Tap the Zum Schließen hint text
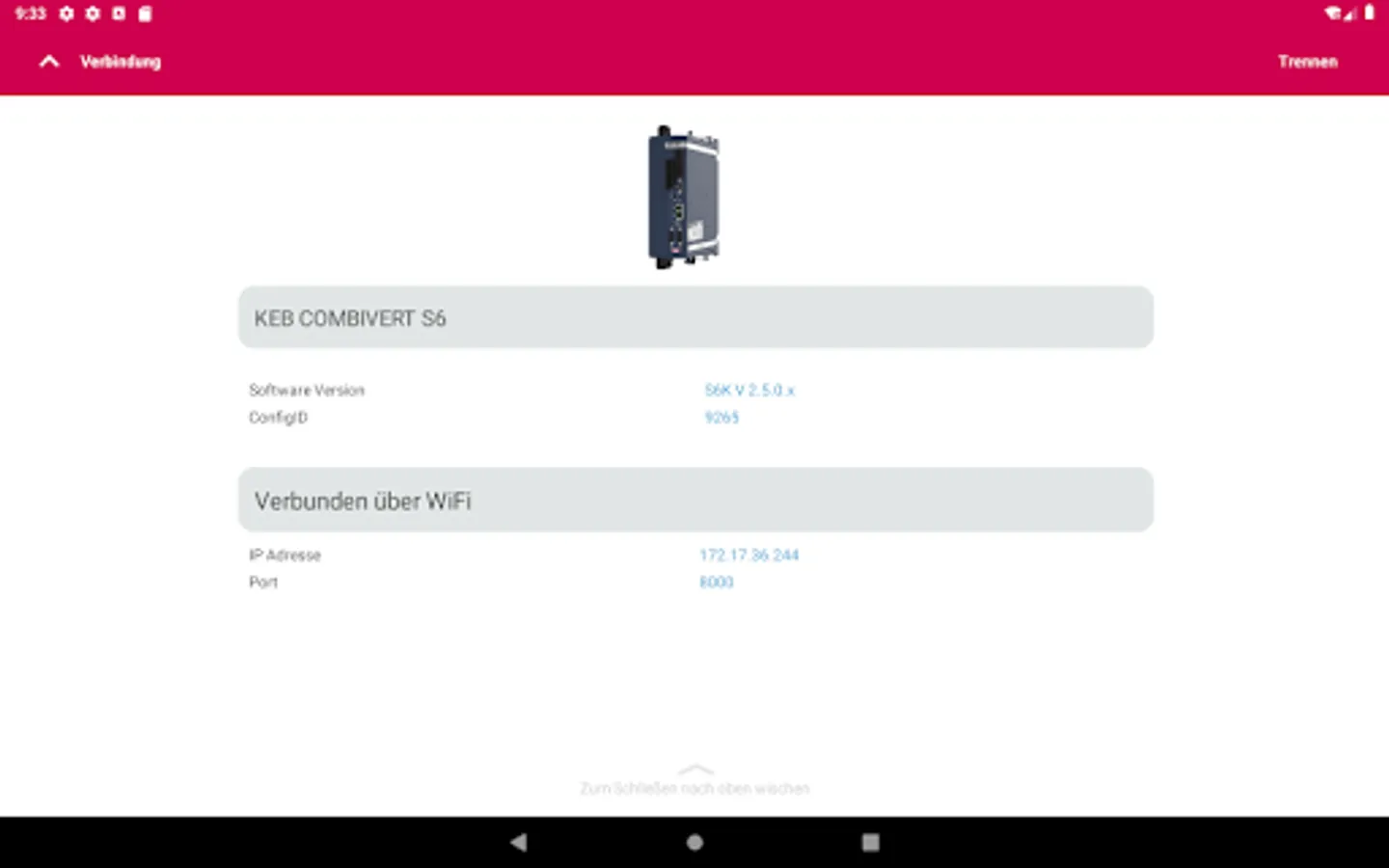Viewport: 1389px width, 868px height. pyautogui.click(x=694, y=789)
